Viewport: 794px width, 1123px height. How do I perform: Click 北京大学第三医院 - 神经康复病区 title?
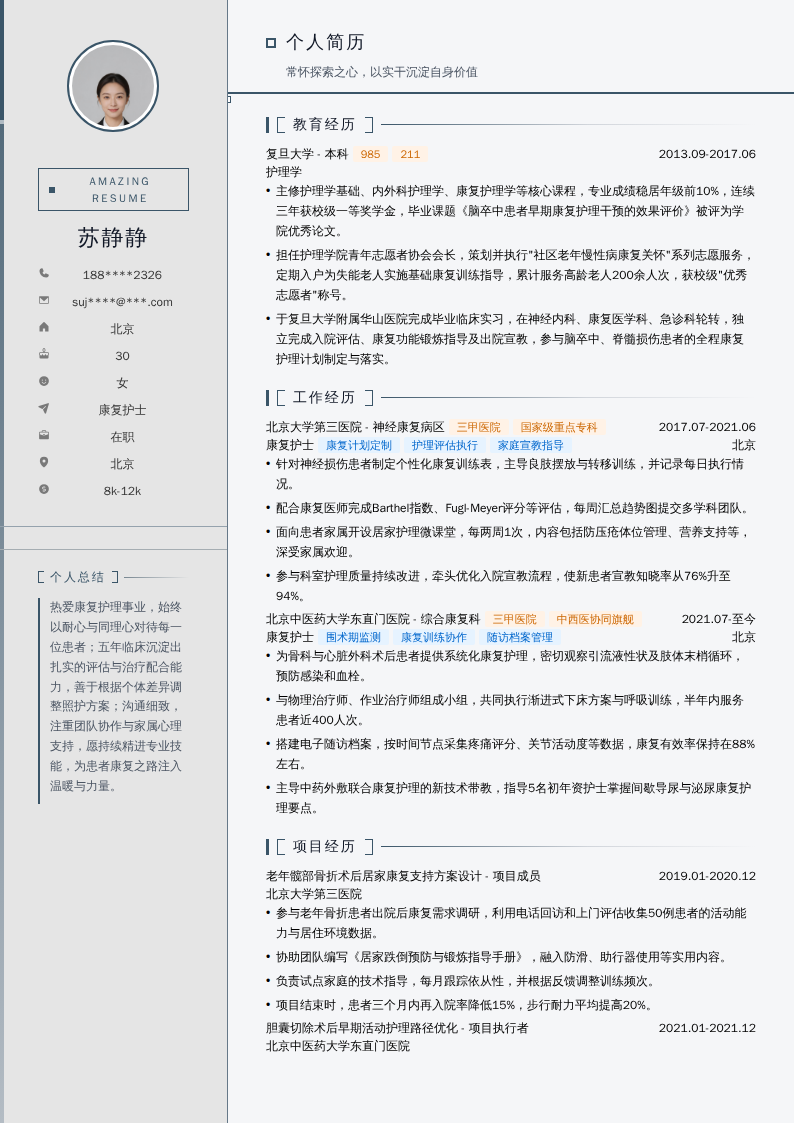click(x=355, y=427)
